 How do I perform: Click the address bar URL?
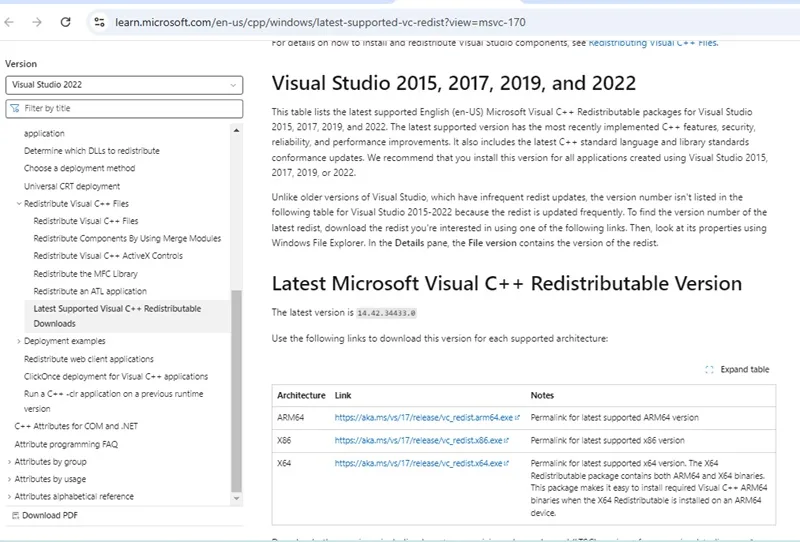point(320,22)
